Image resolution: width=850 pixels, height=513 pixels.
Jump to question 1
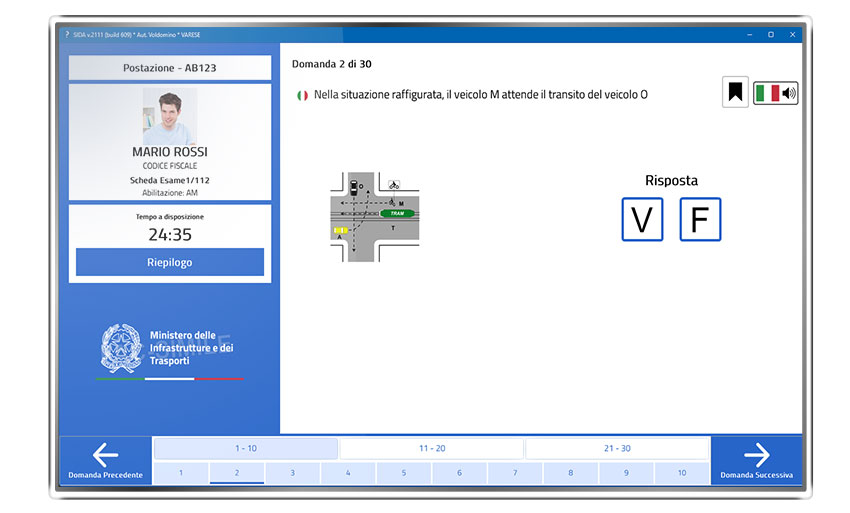pyautogui.click(x=181, y=473)
